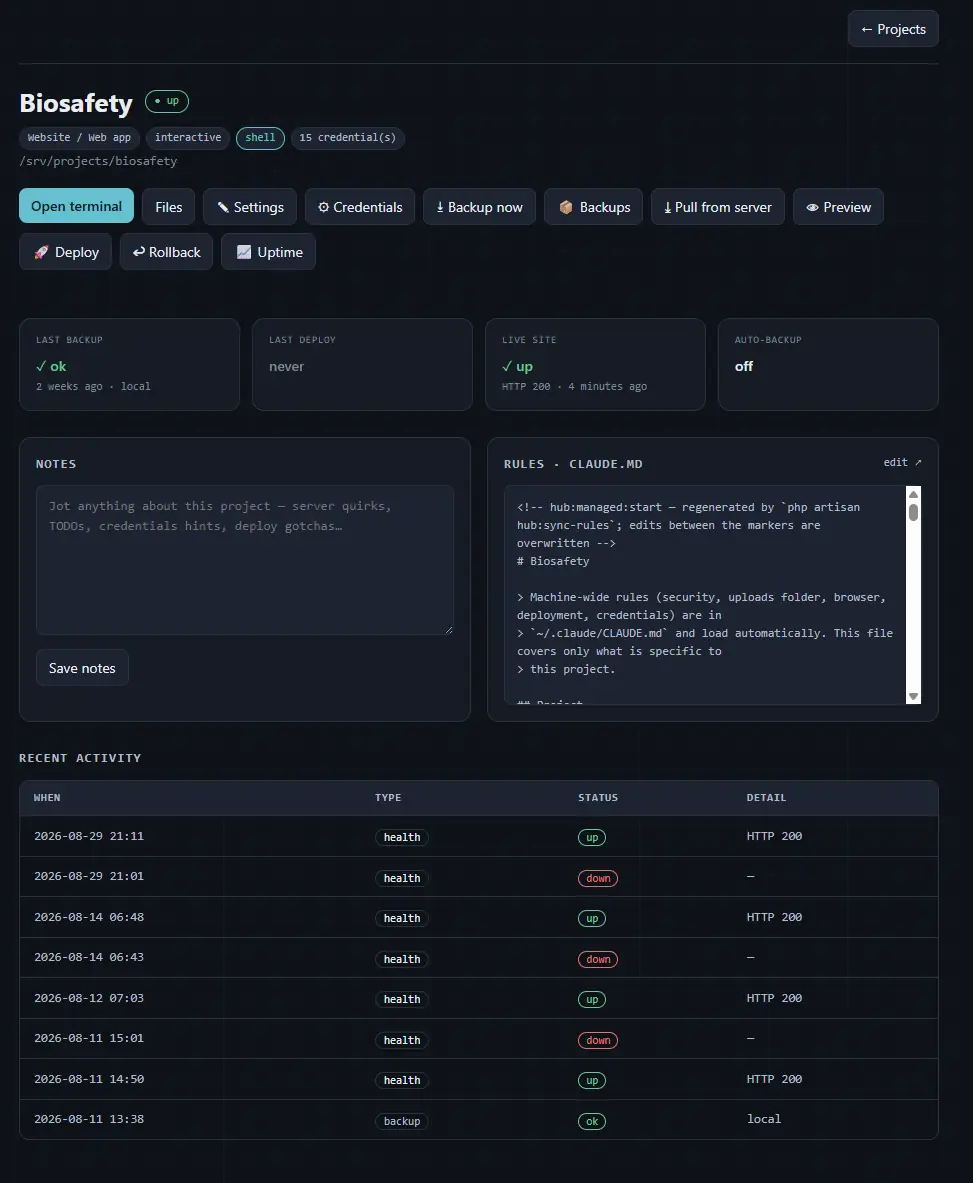Click the 'Website / Web app' badge
Viewport: 973px width, 1183px height.
(x=79, y=138)
